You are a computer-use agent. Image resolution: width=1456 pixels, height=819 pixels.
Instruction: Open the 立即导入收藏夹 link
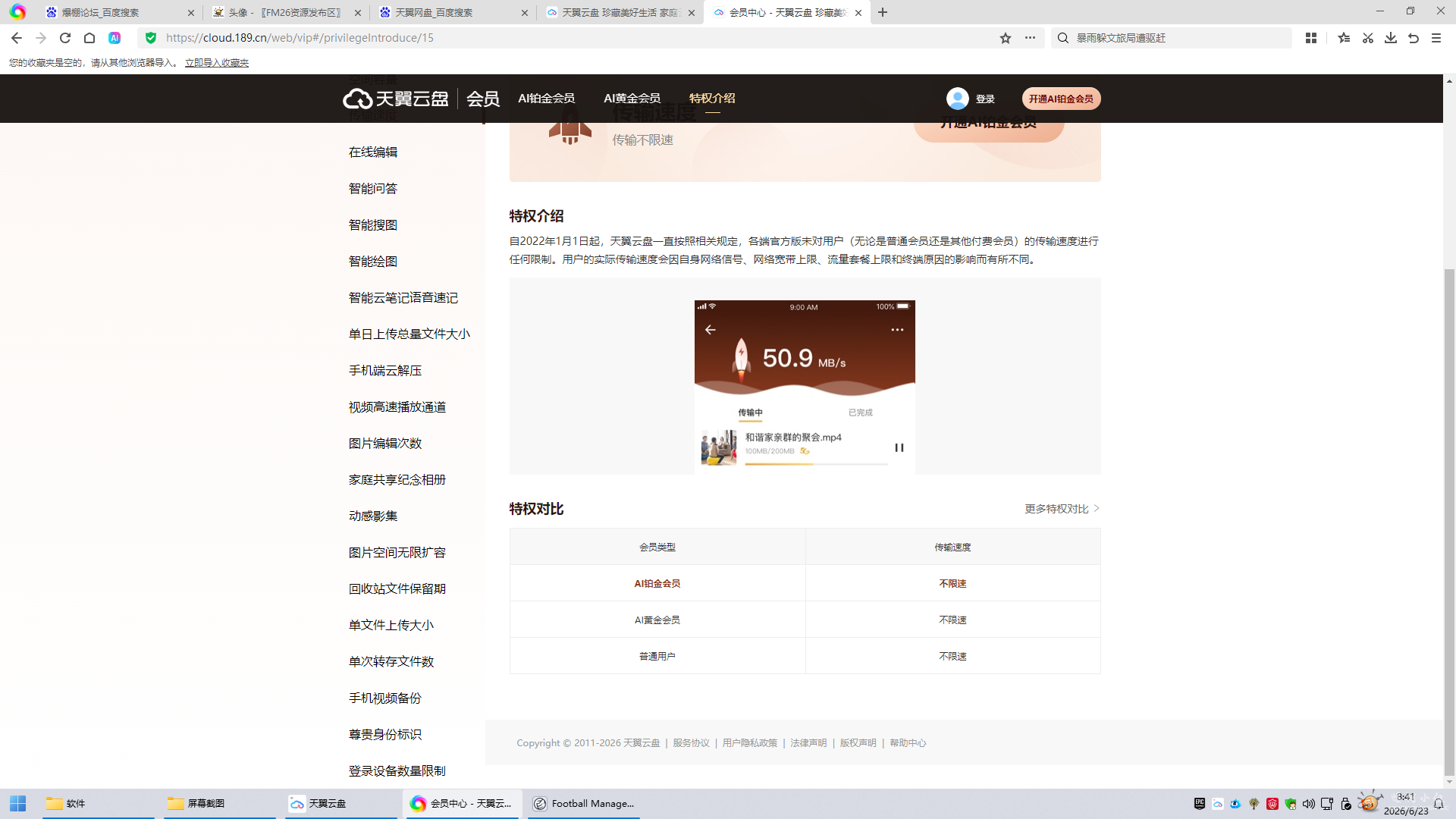(x=217, y=63)
